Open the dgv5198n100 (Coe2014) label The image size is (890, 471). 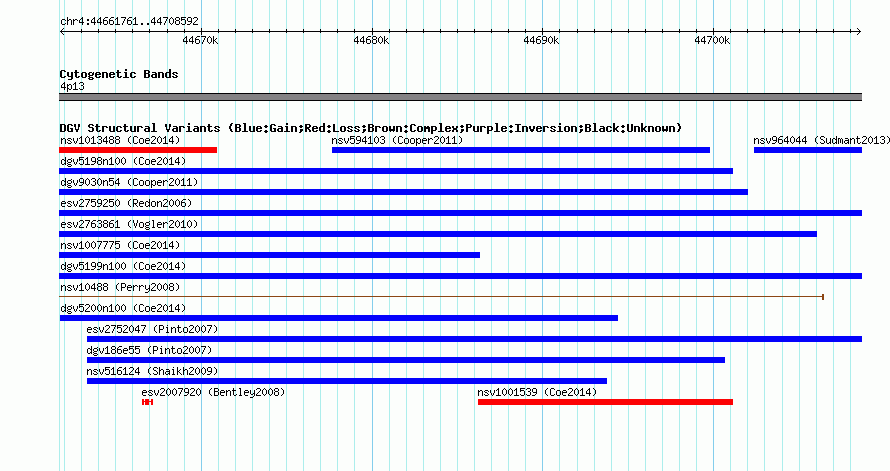pos(123,161)
